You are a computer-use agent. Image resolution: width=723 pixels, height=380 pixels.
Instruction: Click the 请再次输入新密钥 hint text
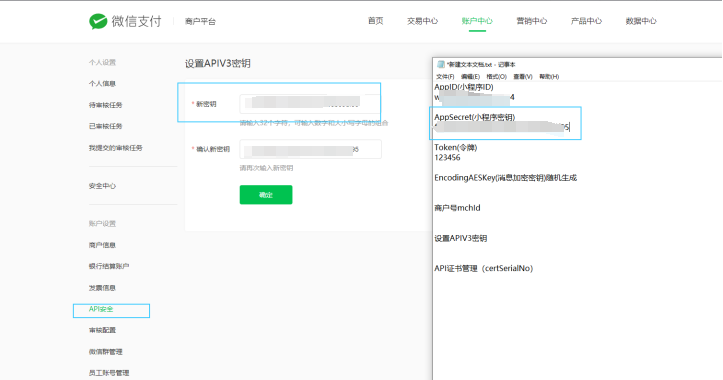(267, 168)
